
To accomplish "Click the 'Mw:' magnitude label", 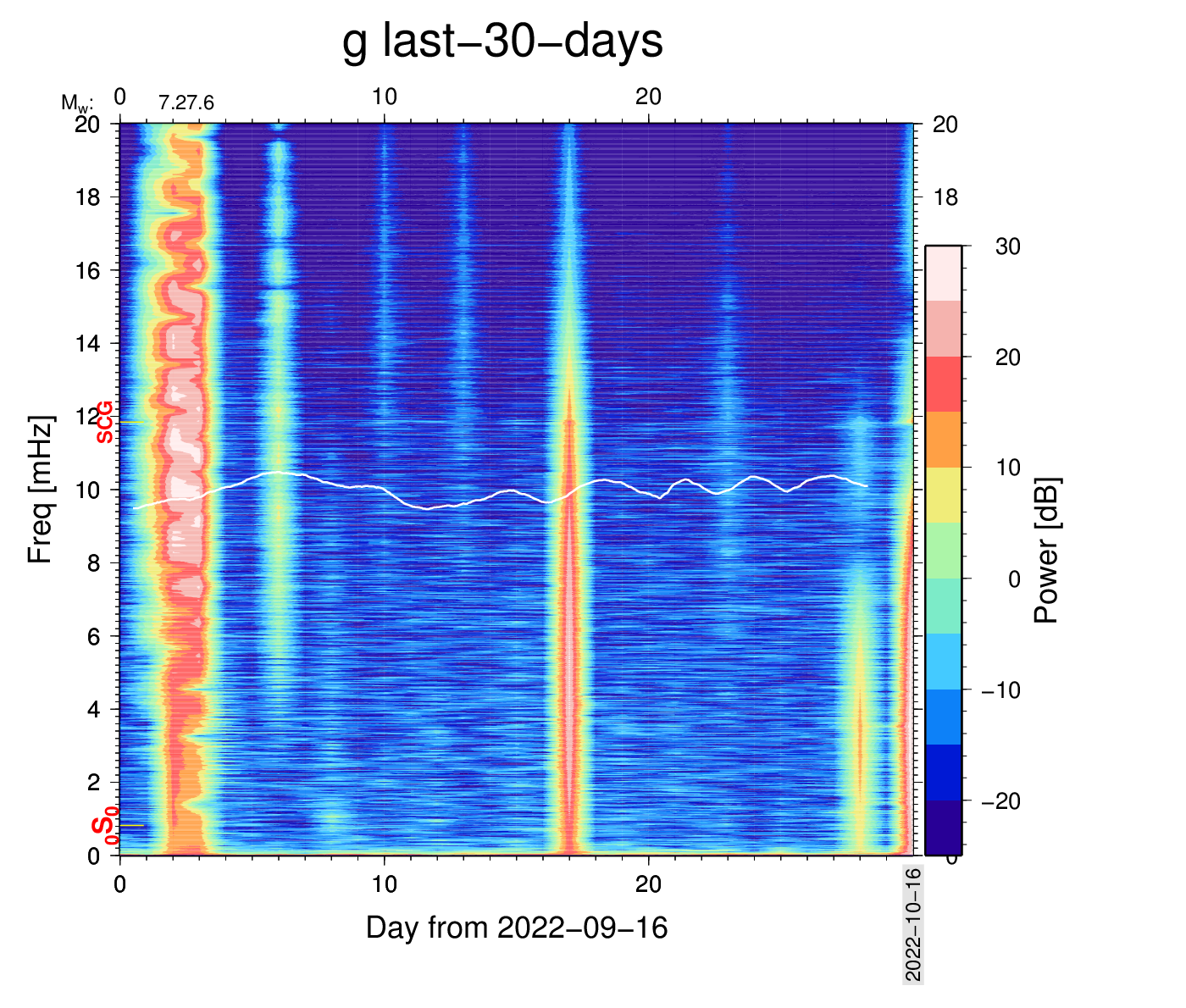I will pos(77,103).
